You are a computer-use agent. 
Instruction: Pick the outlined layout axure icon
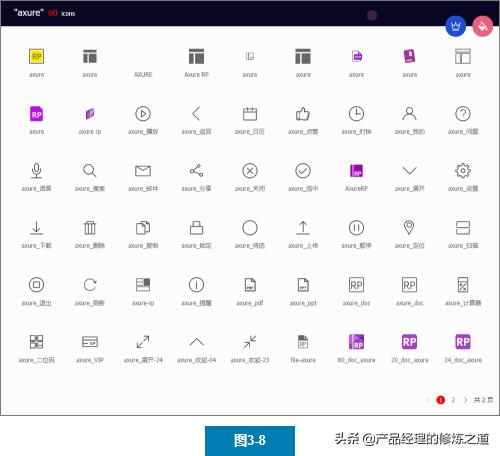tap(463, 56)
